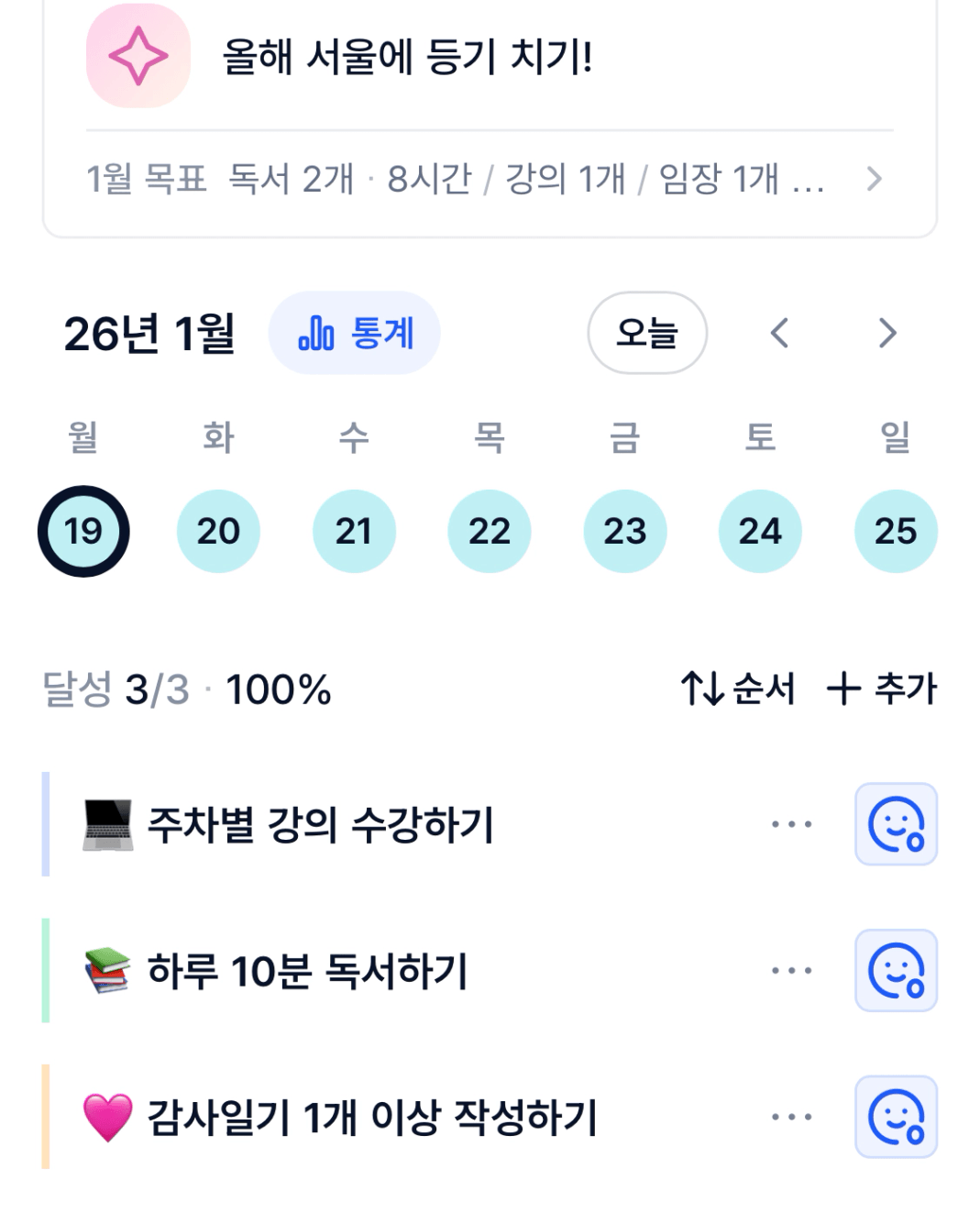Select Sunday date 25
The image size is (980, 1224).
(x=896, y=531)
